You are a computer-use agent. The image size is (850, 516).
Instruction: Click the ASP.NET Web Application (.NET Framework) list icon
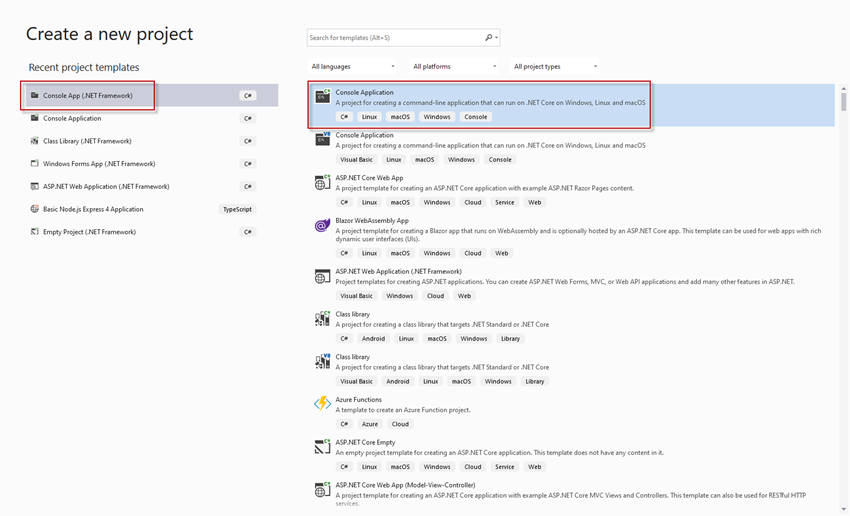point(323,276)
